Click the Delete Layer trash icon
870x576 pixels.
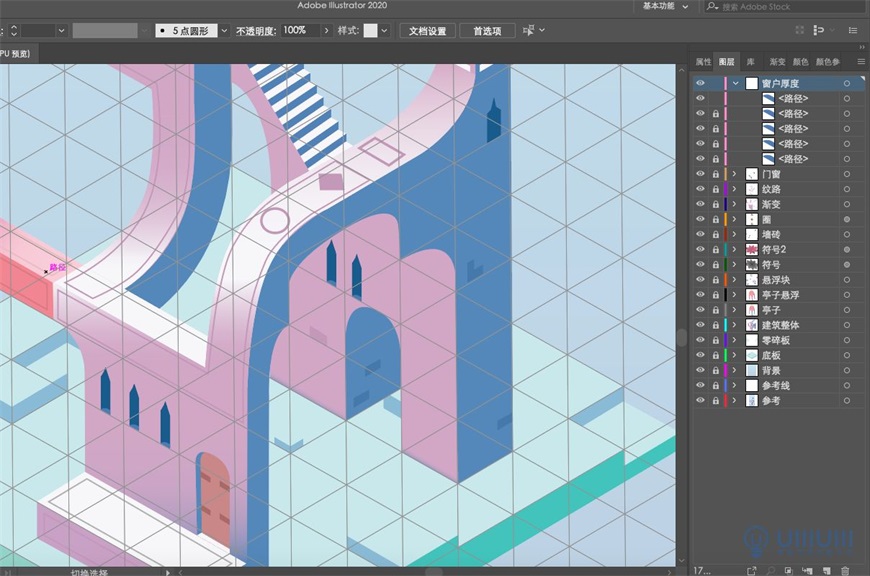(x=844, y=568)
